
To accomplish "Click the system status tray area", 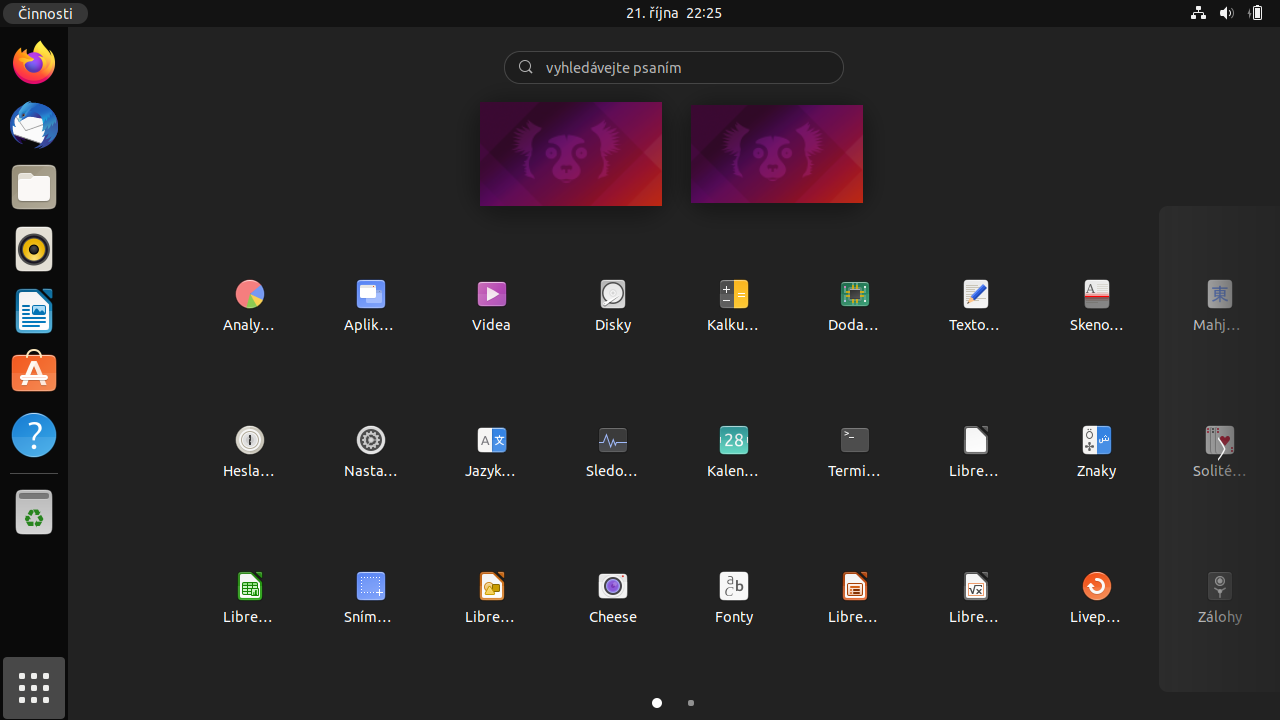I will 1227,13.
